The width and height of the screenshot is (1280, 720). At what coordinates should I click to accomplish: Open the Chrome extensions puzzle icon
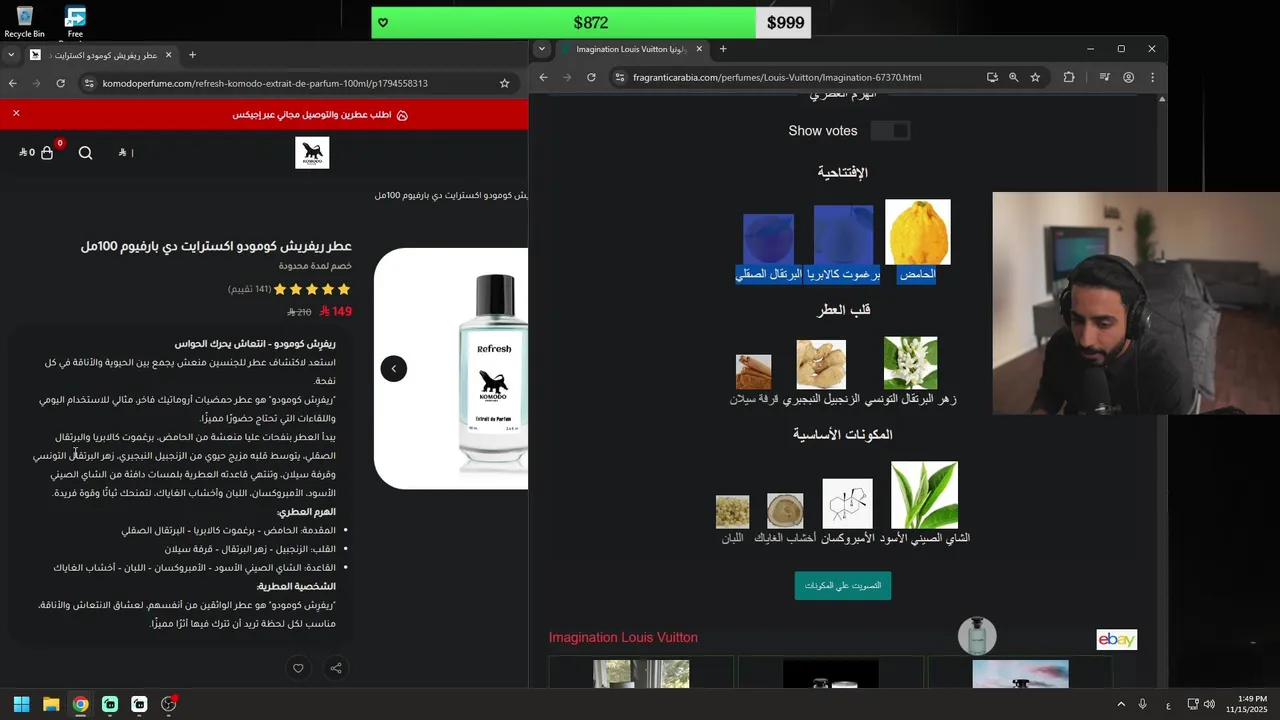[1069, 77]
